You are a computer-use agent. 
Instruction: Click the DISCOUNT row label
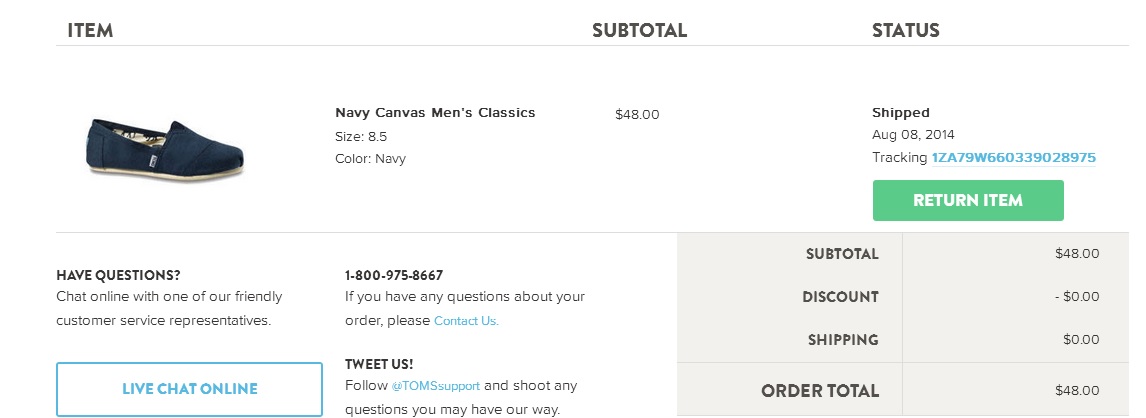(840, 297)
